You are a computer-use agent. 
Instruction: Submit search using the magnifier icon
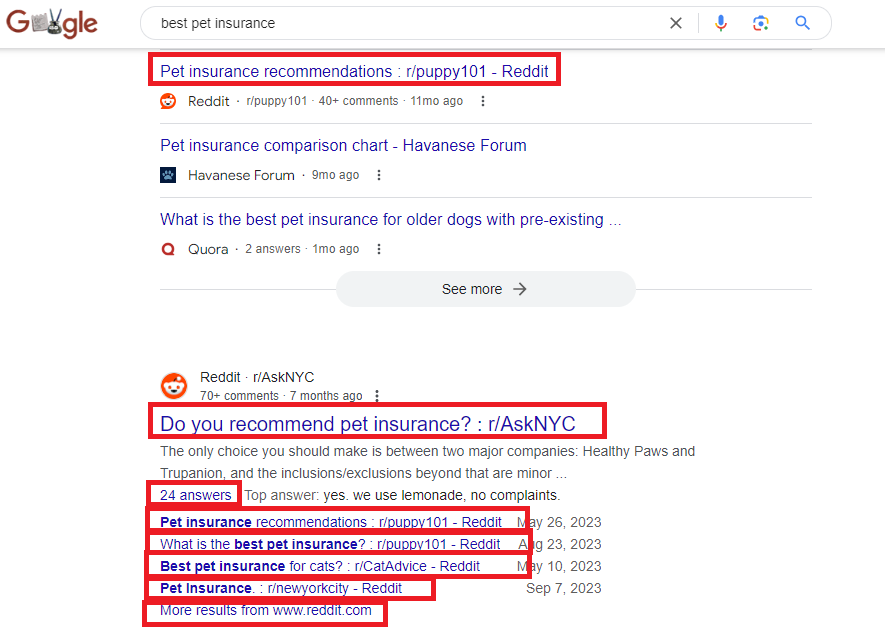[803, 23]
